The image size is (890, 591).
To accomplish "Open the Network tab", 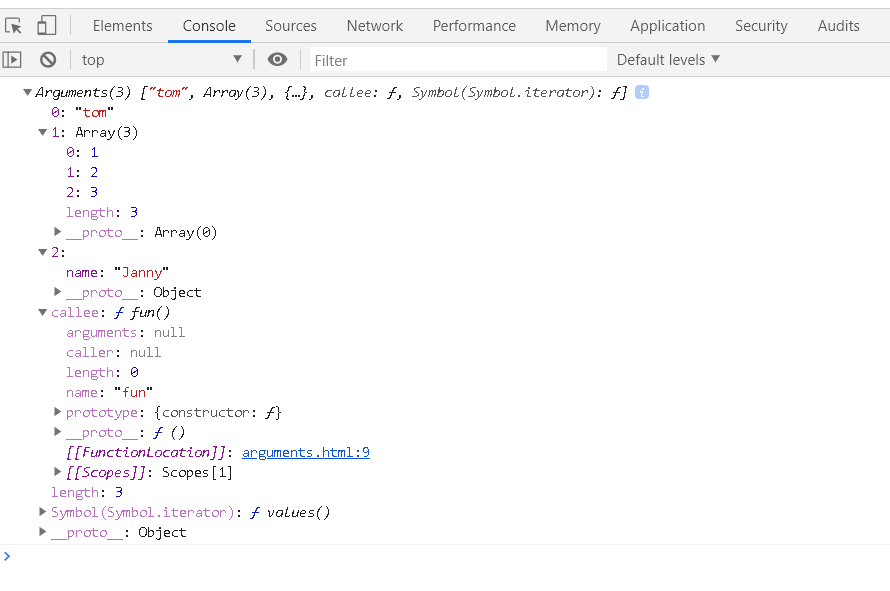I will coord(374,26).
